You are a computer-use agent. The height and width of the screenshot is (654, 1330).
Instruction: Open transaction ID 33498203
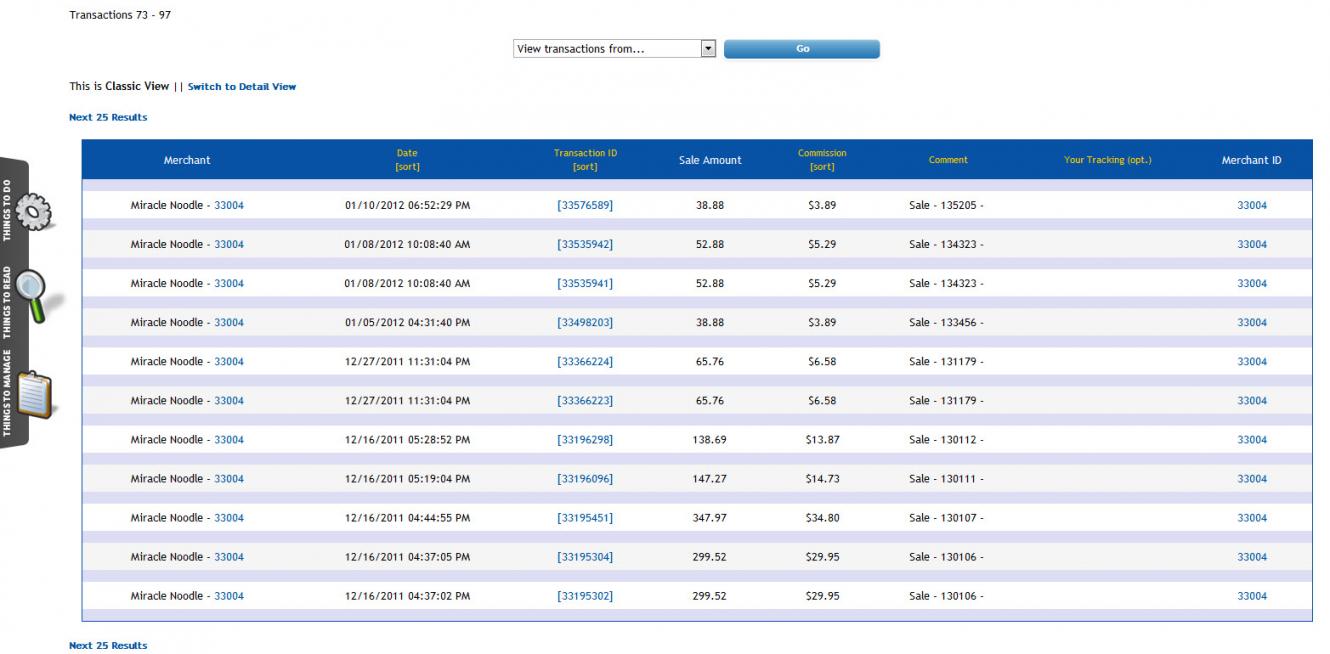point(585,322)
